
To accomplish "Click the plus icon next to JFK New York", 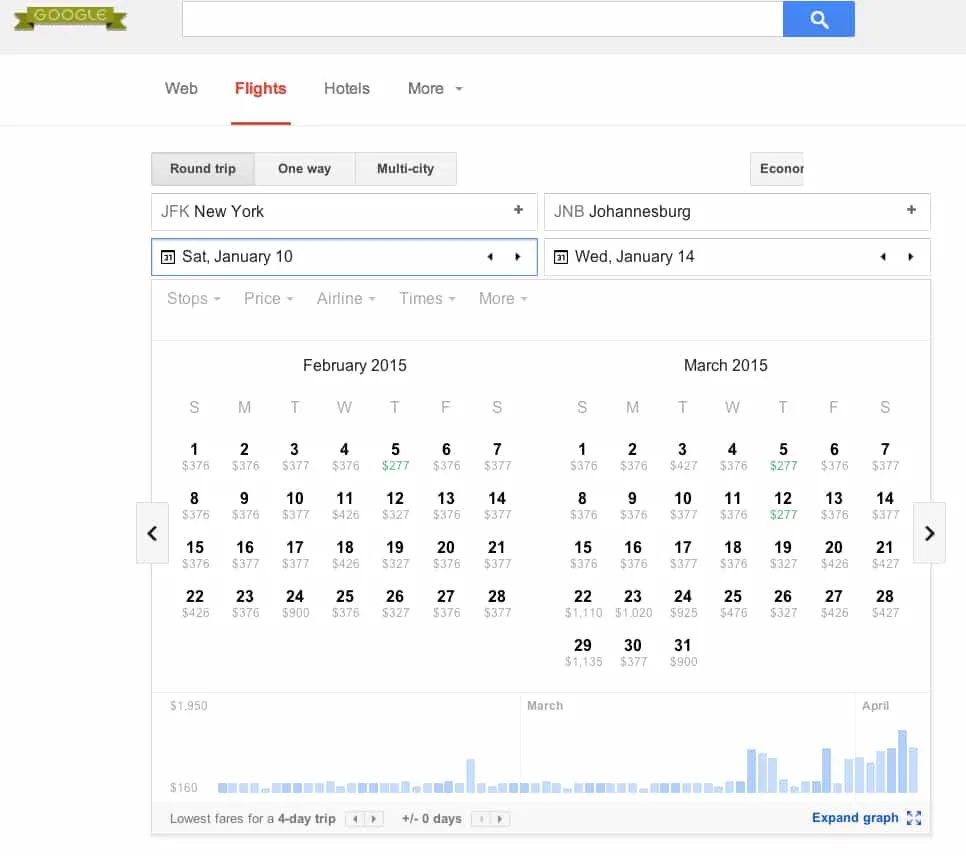I will point(519,211).
